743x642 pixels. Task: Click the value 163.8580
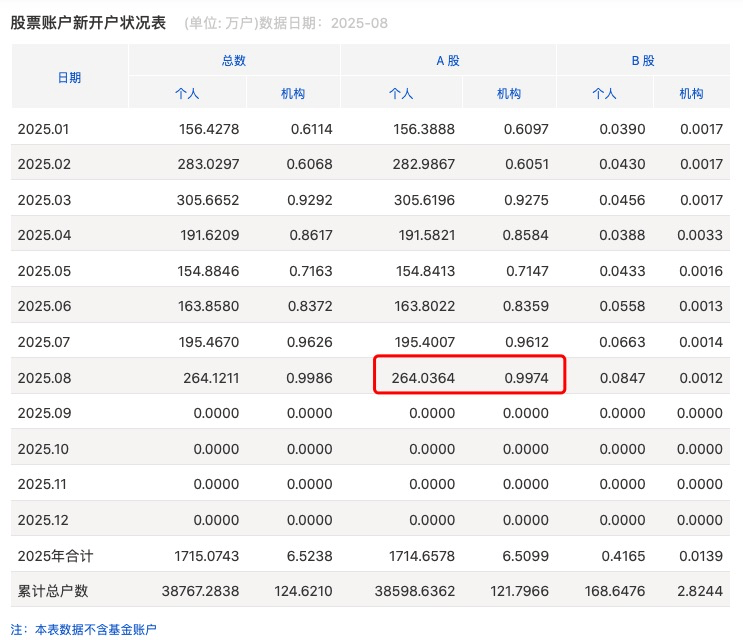208,306
